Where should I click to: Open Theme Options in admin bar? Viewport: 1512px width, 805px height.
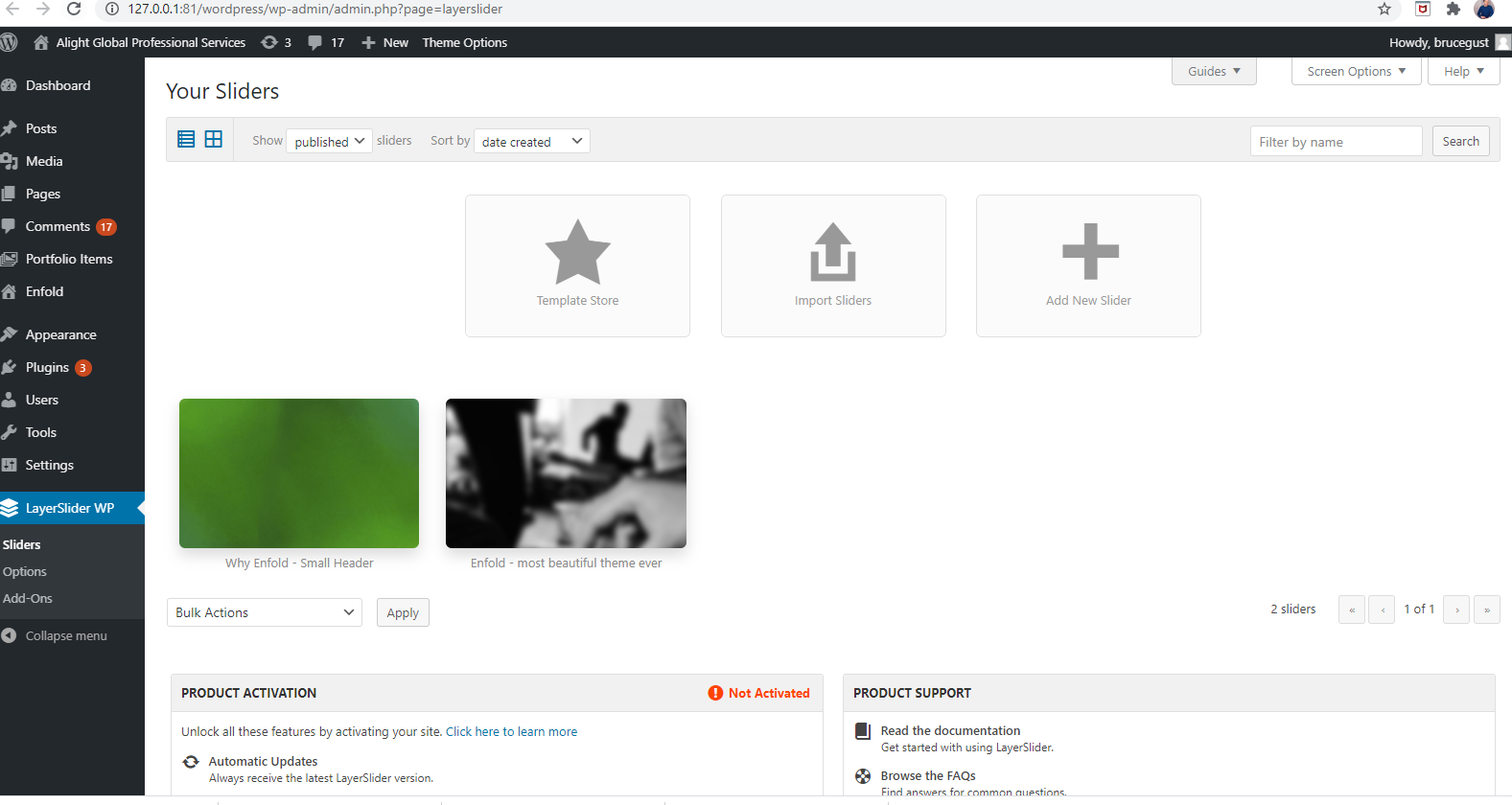click(x=464, y=42)
